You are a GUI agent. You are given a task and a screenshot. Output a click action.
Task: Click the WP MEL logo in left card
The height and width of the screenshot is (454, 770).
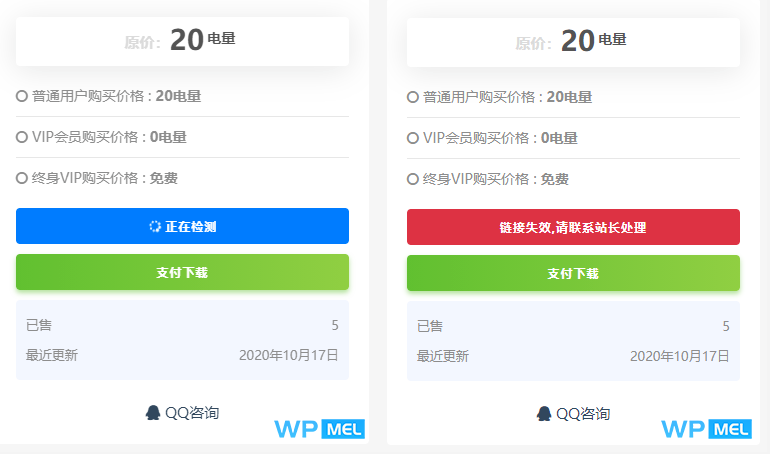click(x=320, y=429)
